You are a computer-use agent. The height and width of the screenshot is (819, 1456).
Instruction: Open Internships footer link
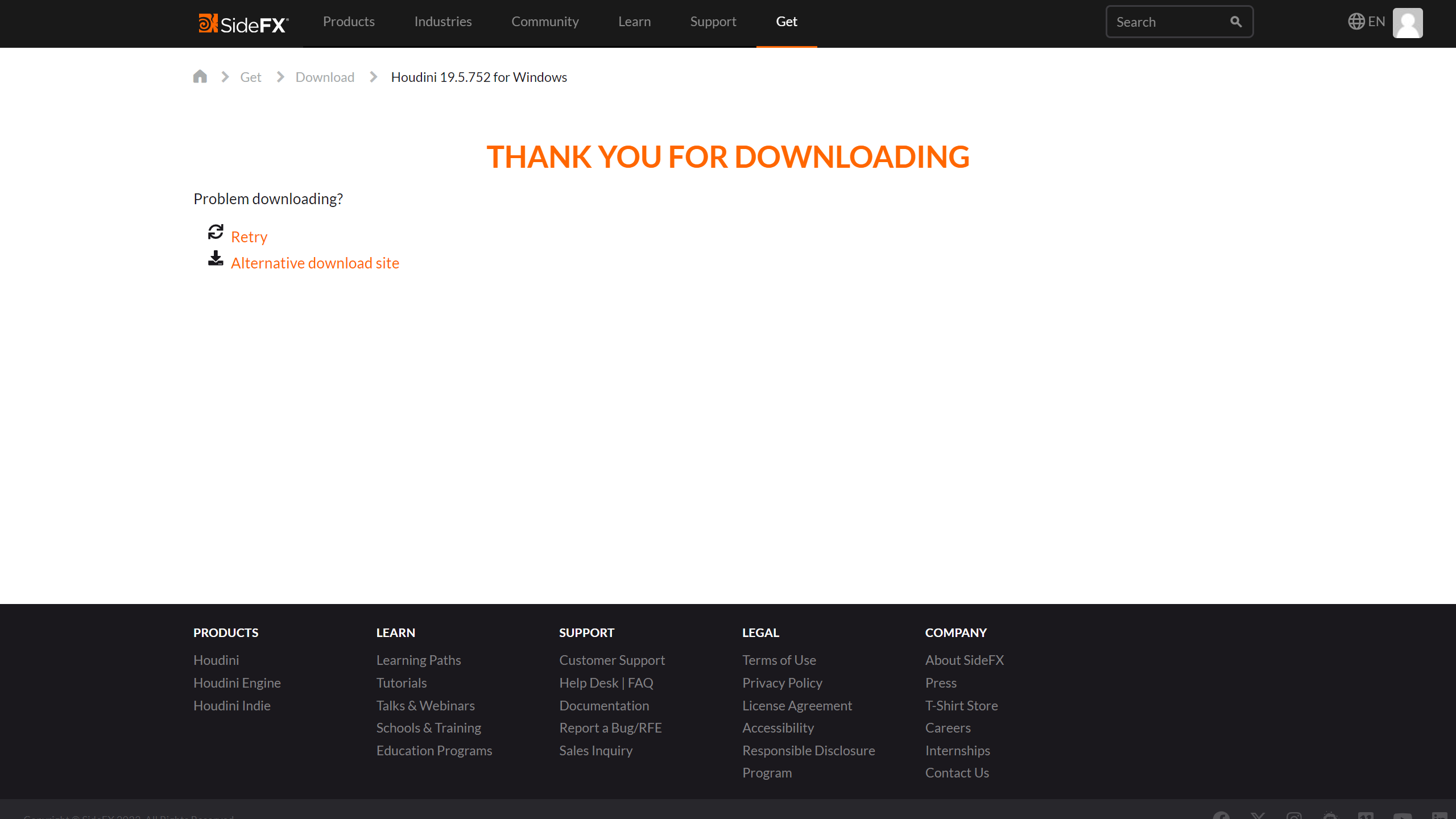click(958, 750)
